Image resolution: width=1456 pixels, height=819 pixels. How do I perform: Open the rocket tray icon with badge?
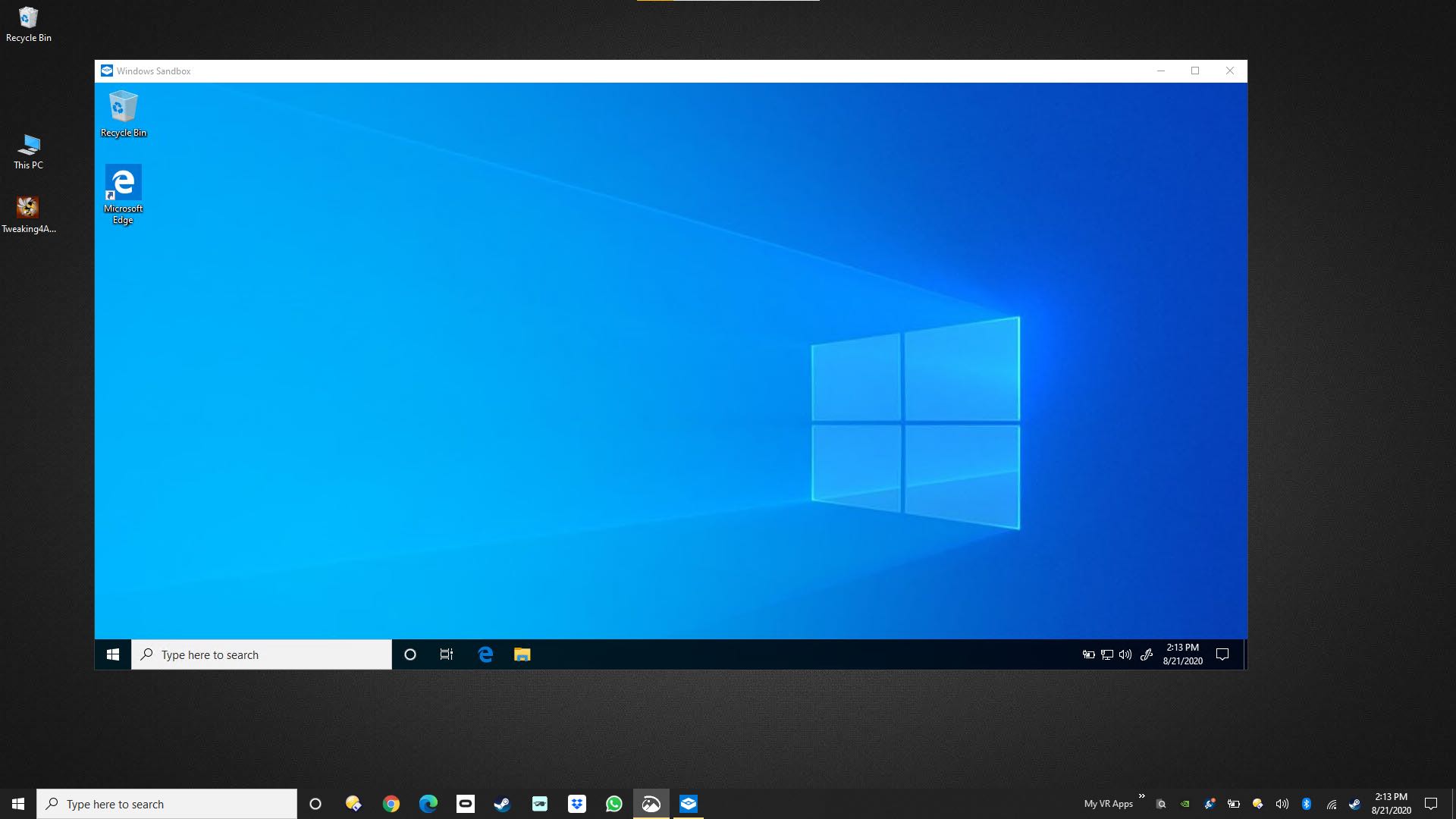(x=1210, y=804)
